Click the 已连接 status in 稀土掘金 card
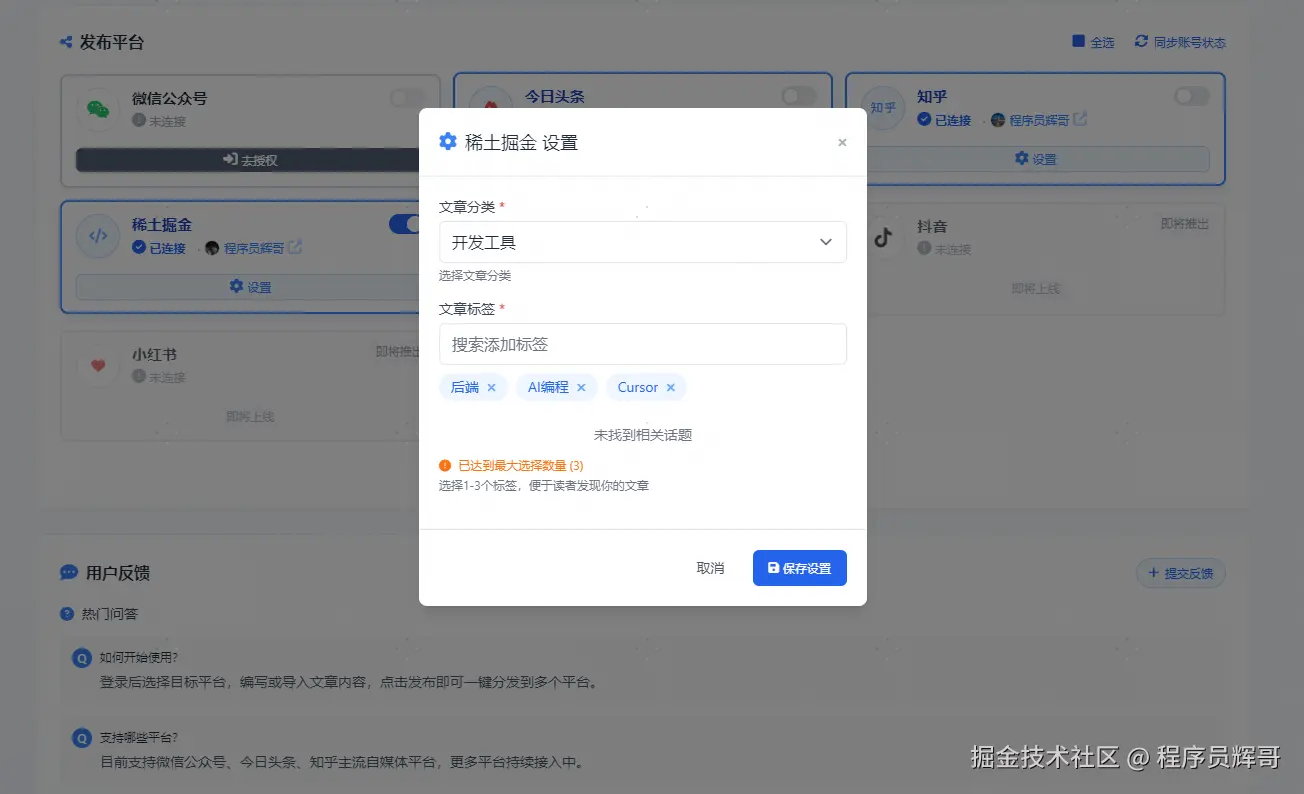 tap(159, 248)
